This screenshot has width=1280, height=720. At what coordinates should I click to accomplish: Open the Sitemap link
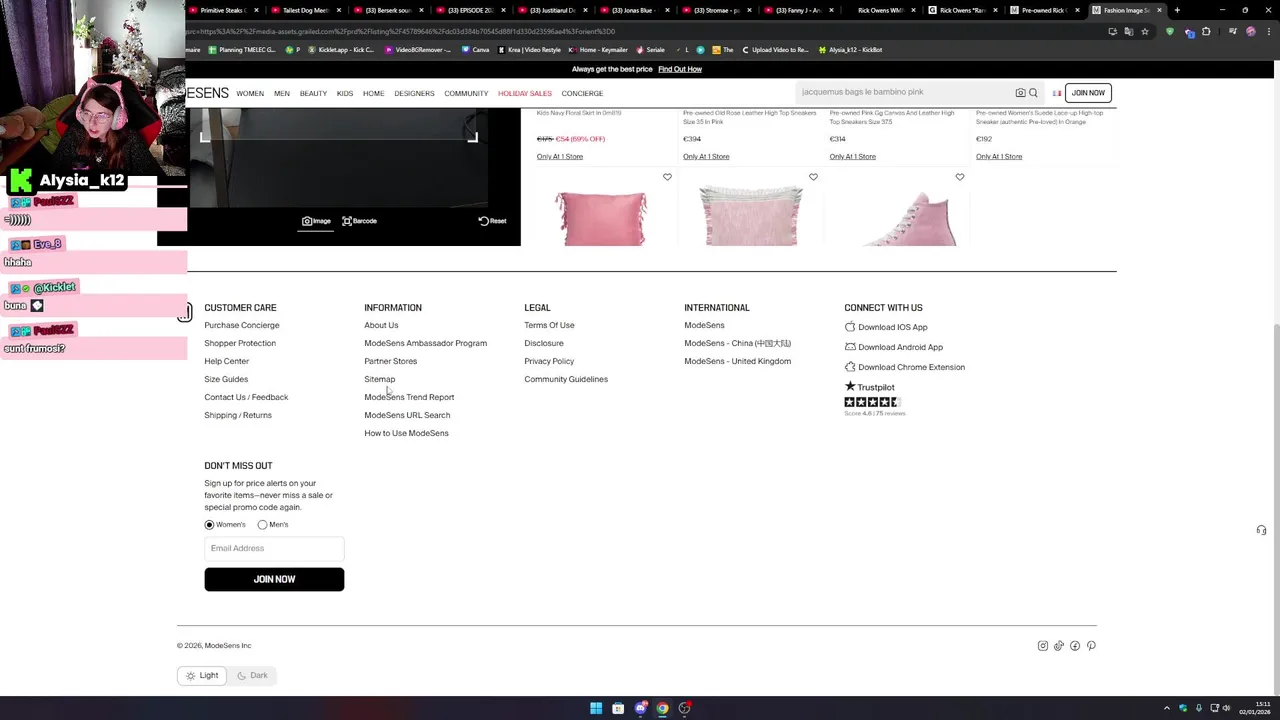click(x=380, y=380)
